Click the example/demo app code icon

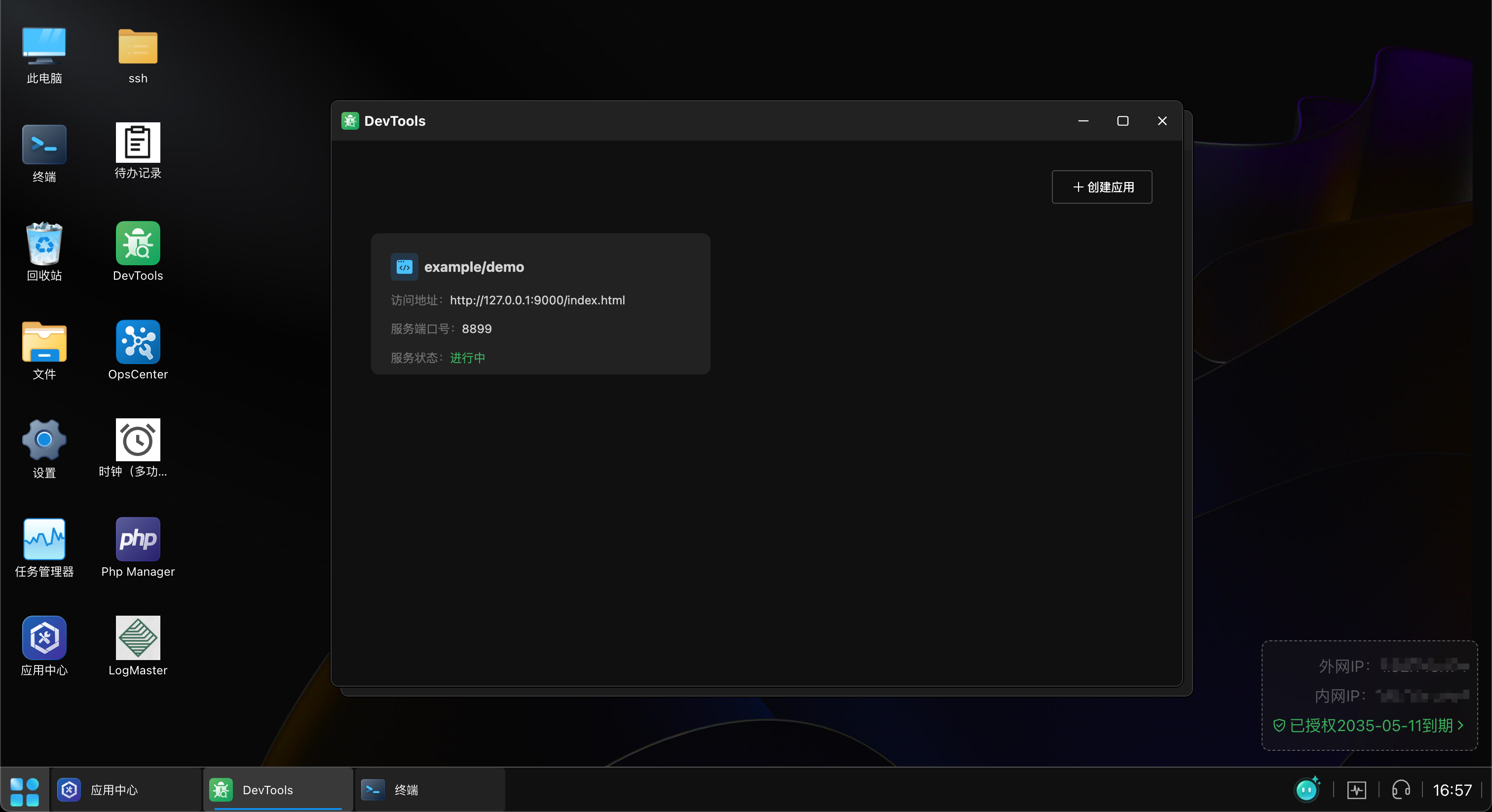pos(404,267)
